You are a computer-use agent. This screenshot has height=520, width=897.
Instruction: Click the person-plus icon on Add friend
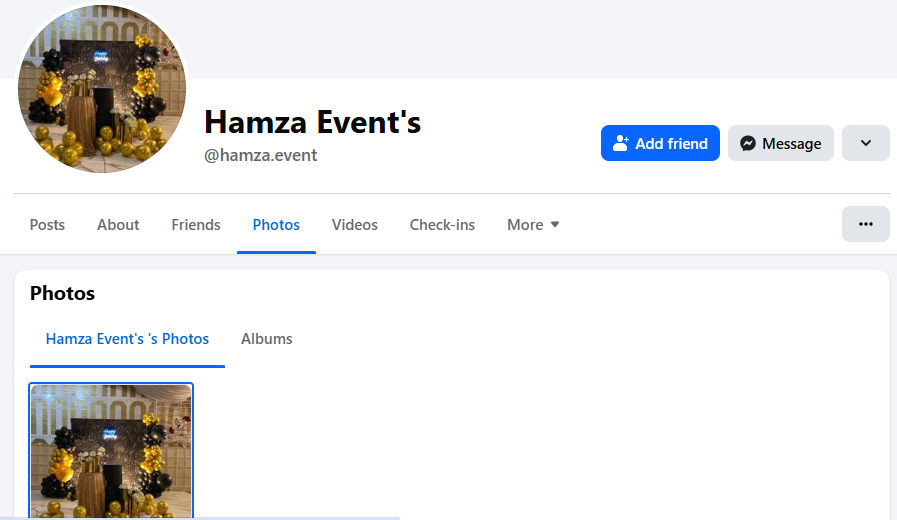pyautogui.click(x=621, y=143)
